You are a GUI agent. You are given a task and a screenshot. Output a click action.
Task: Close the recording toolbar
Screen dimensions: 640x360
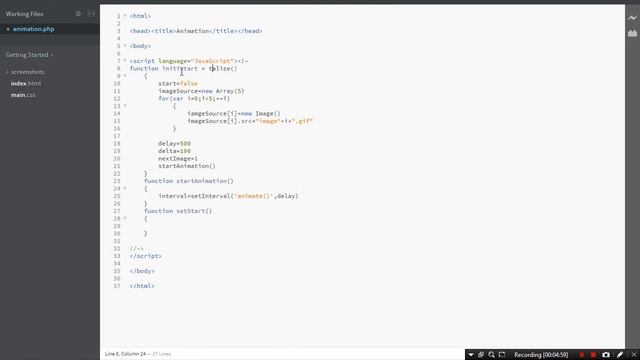coord(633,355)
